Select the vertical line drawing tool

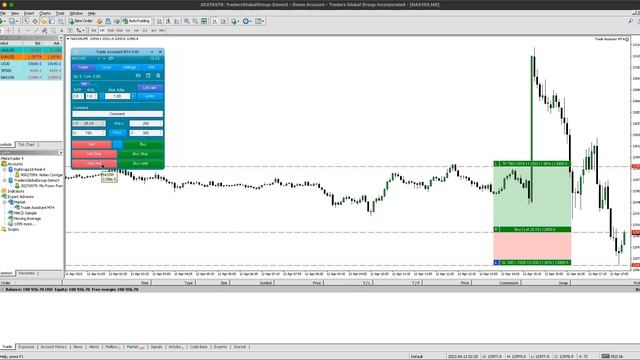click(19, 31)
